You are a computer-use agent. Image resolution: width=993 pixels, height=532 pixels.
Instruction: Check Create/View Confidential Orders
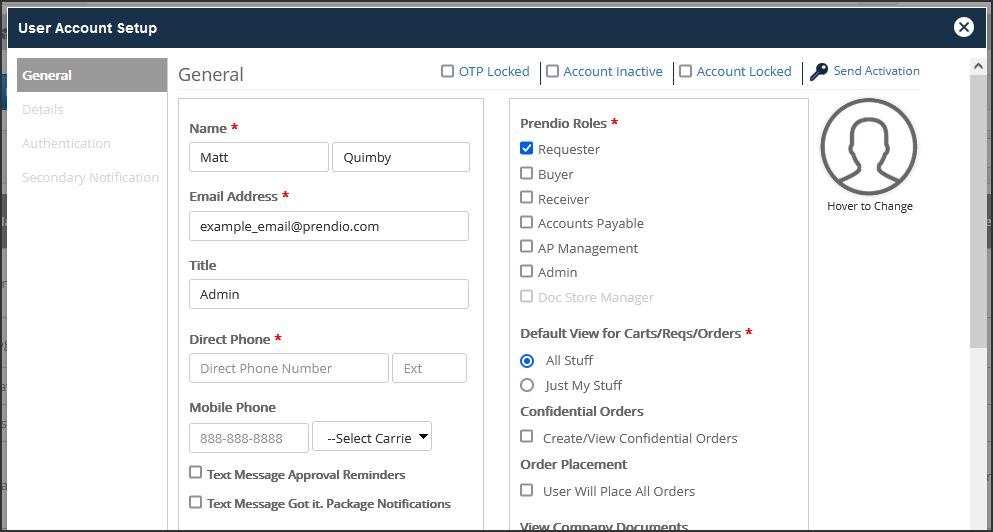point(526,436)
